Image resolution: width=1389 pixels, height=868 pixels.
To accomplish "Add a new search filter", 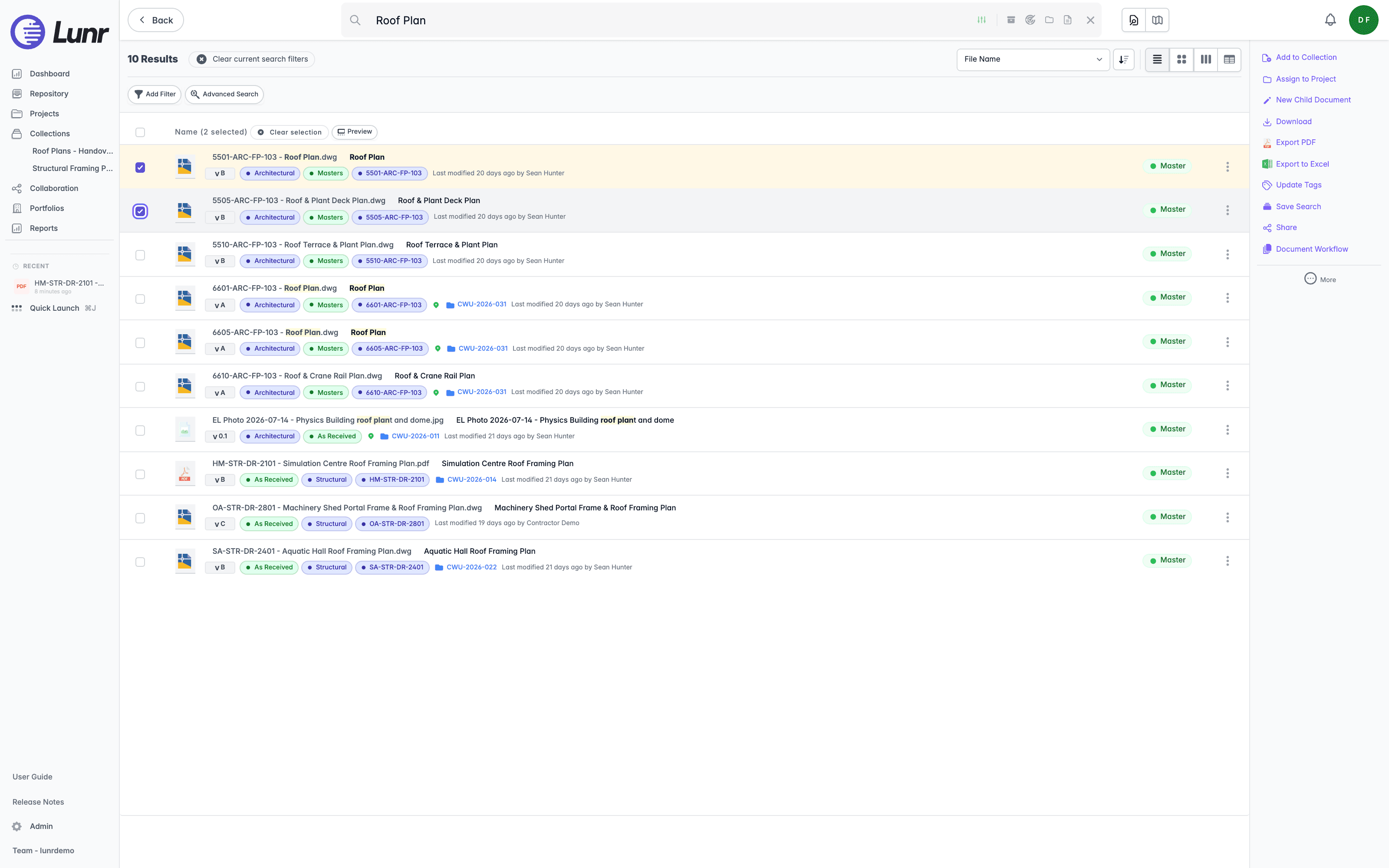I will [155, 94].
